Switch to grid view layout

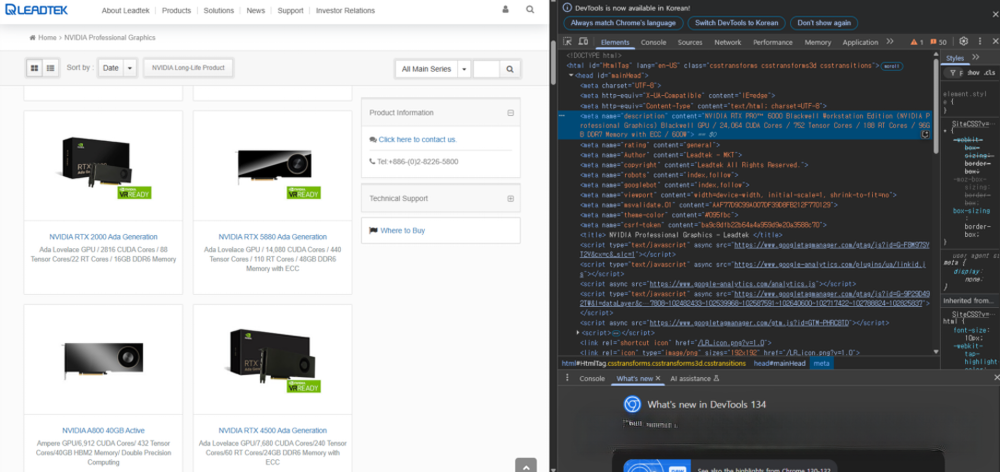pos(34,68)
